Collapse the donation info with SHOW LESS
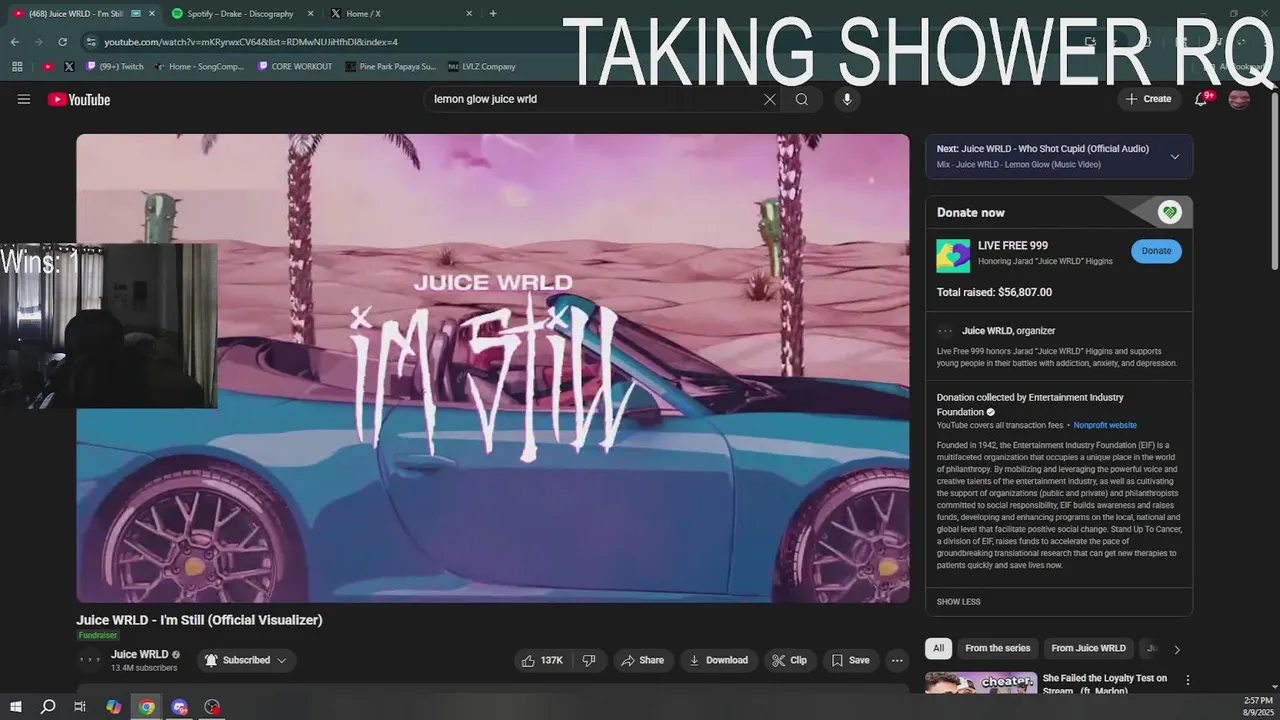 [x=958, y=602]
